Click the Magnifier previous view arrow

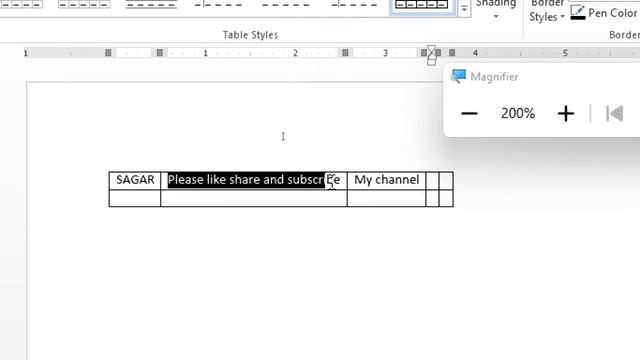click(615, 113)
